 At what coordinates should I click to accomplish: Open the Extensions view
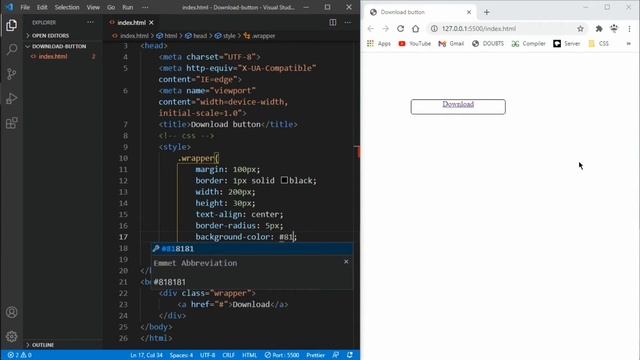11,123
